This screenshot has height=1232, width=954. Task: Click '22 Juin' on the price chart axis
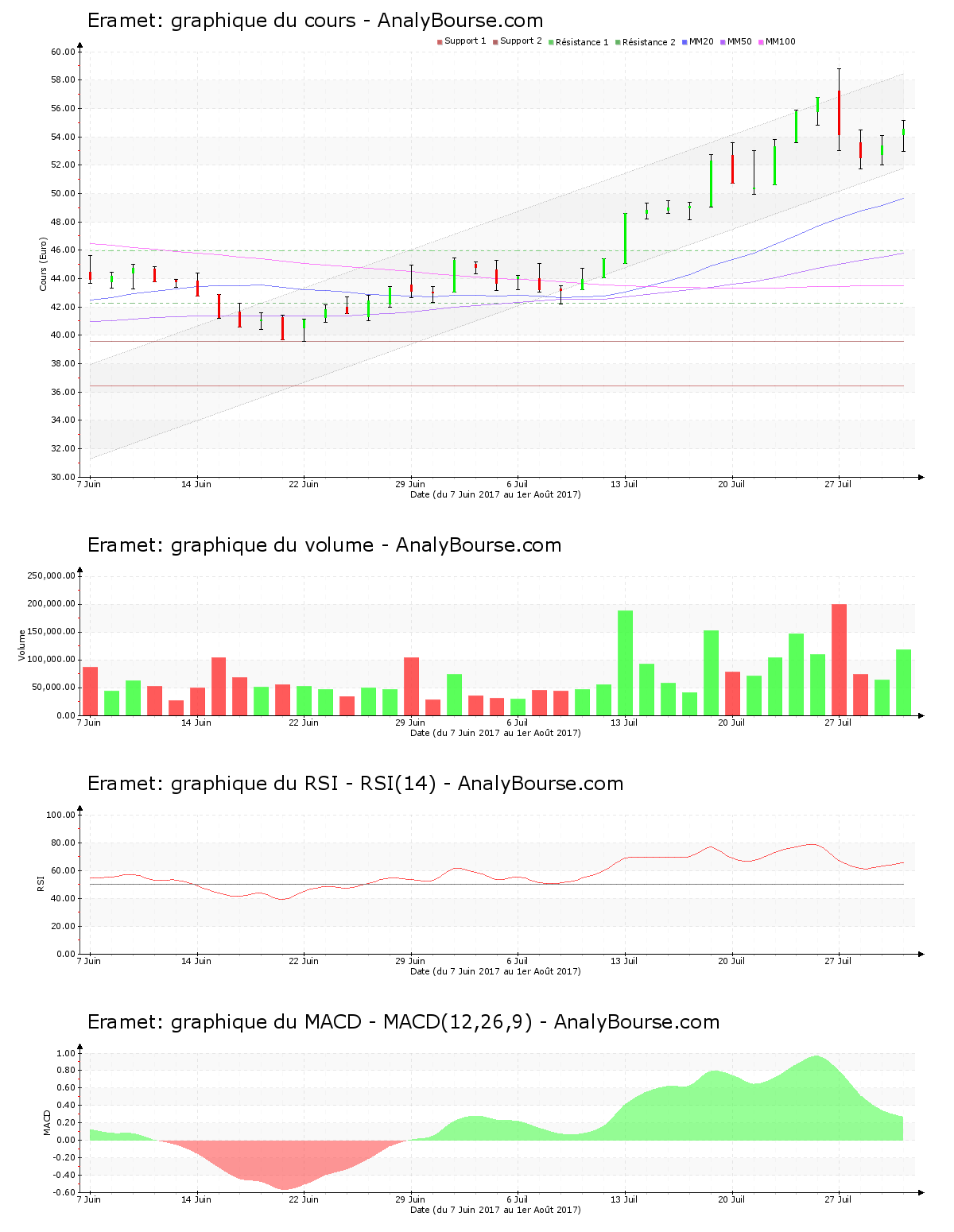(x=304, y=484)
